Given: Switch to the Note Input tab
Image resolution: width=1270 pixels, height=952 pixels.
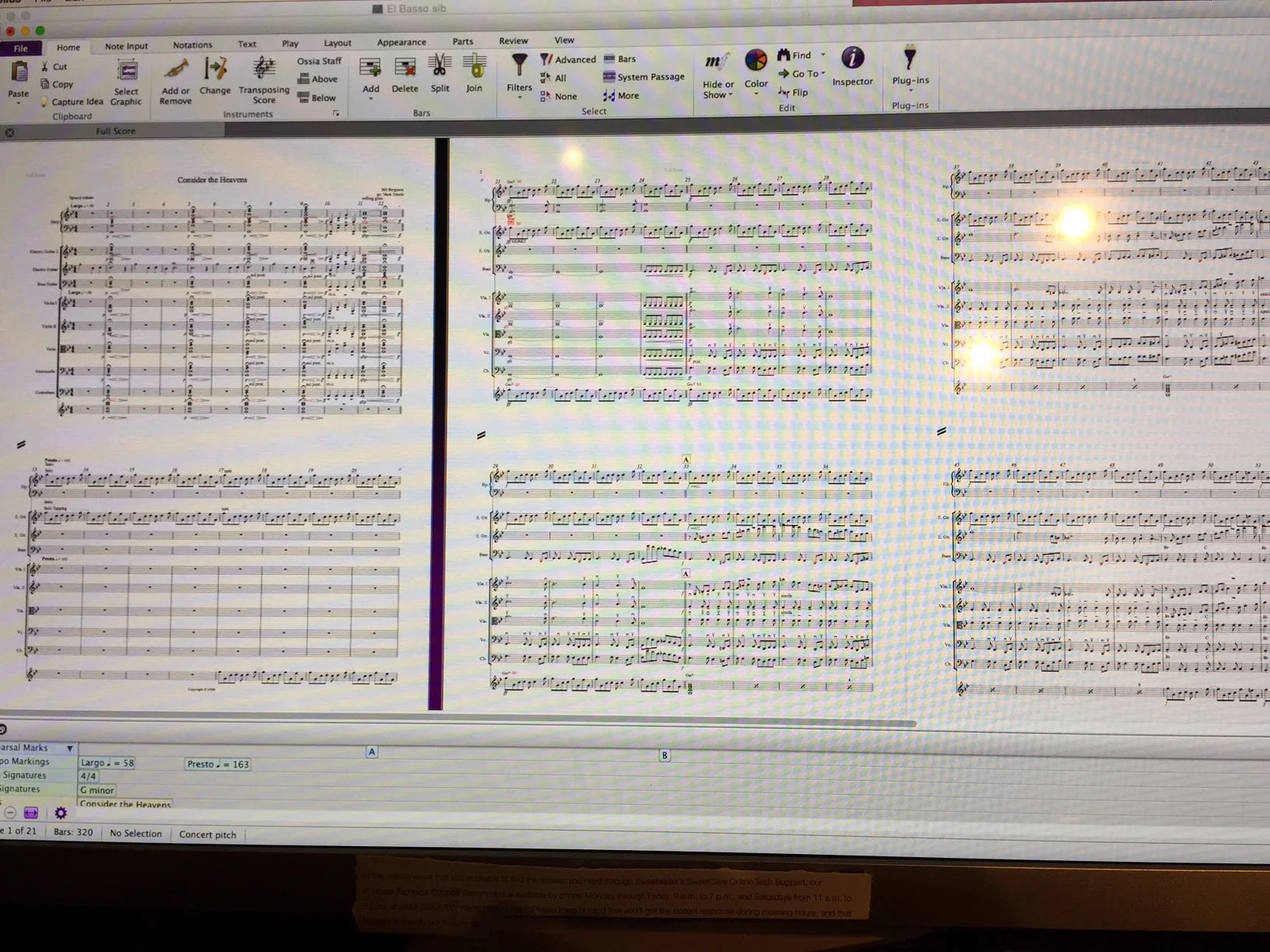Looking at the screenshot, I should pyautogui.click(x=126, y=46).
